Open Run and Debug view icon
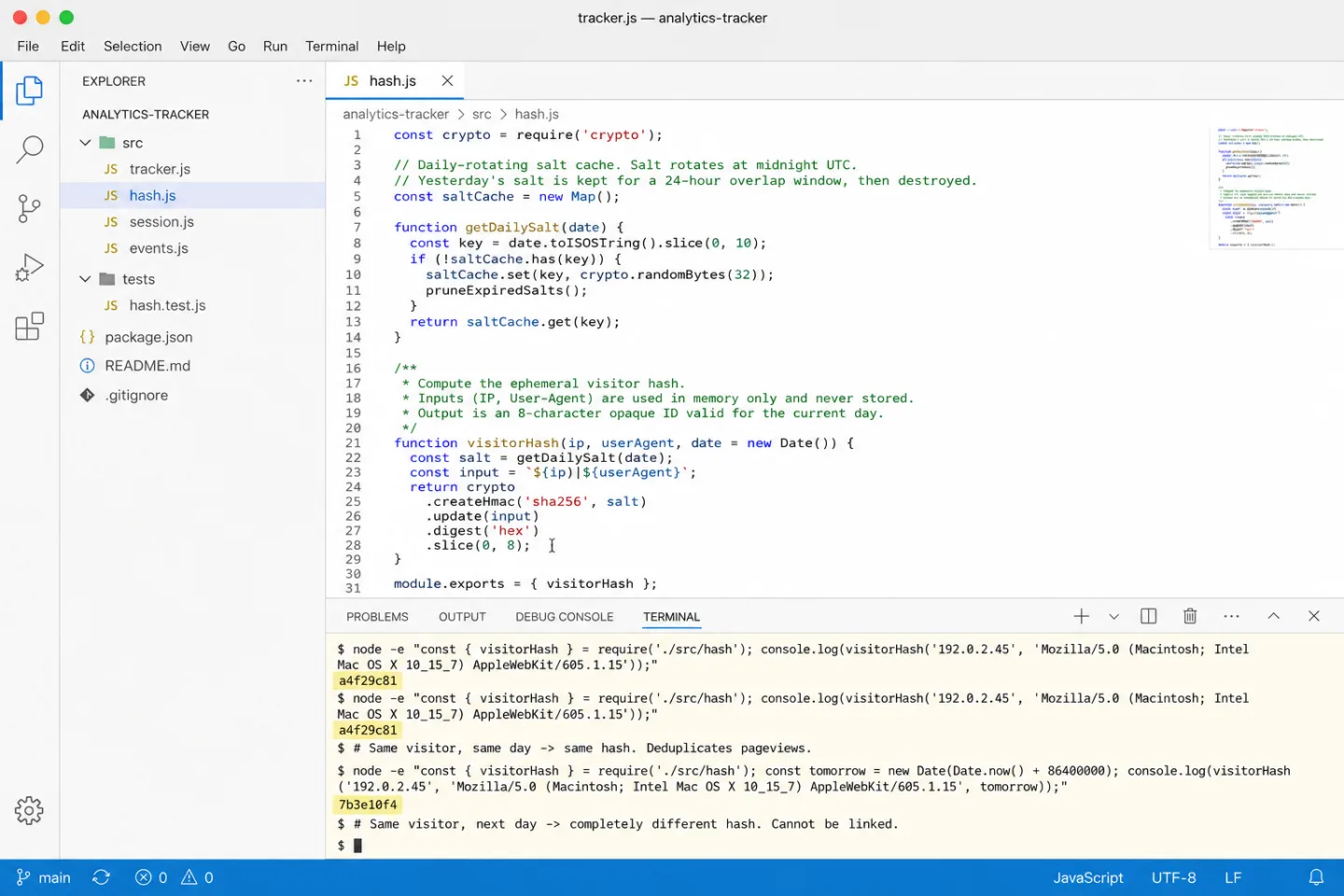The width and height of the screenshot is (1344, 896). point(30,268)
